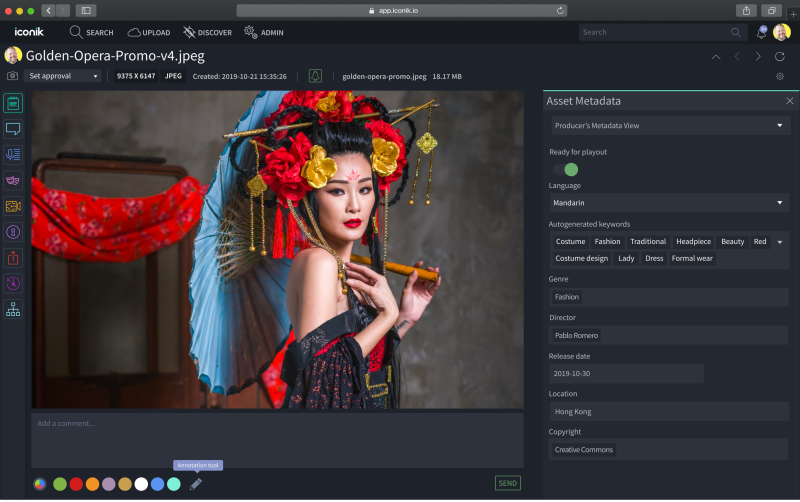Screen dimensions: 800x502
Task: Pick the red annotation color
Action: 76,484
